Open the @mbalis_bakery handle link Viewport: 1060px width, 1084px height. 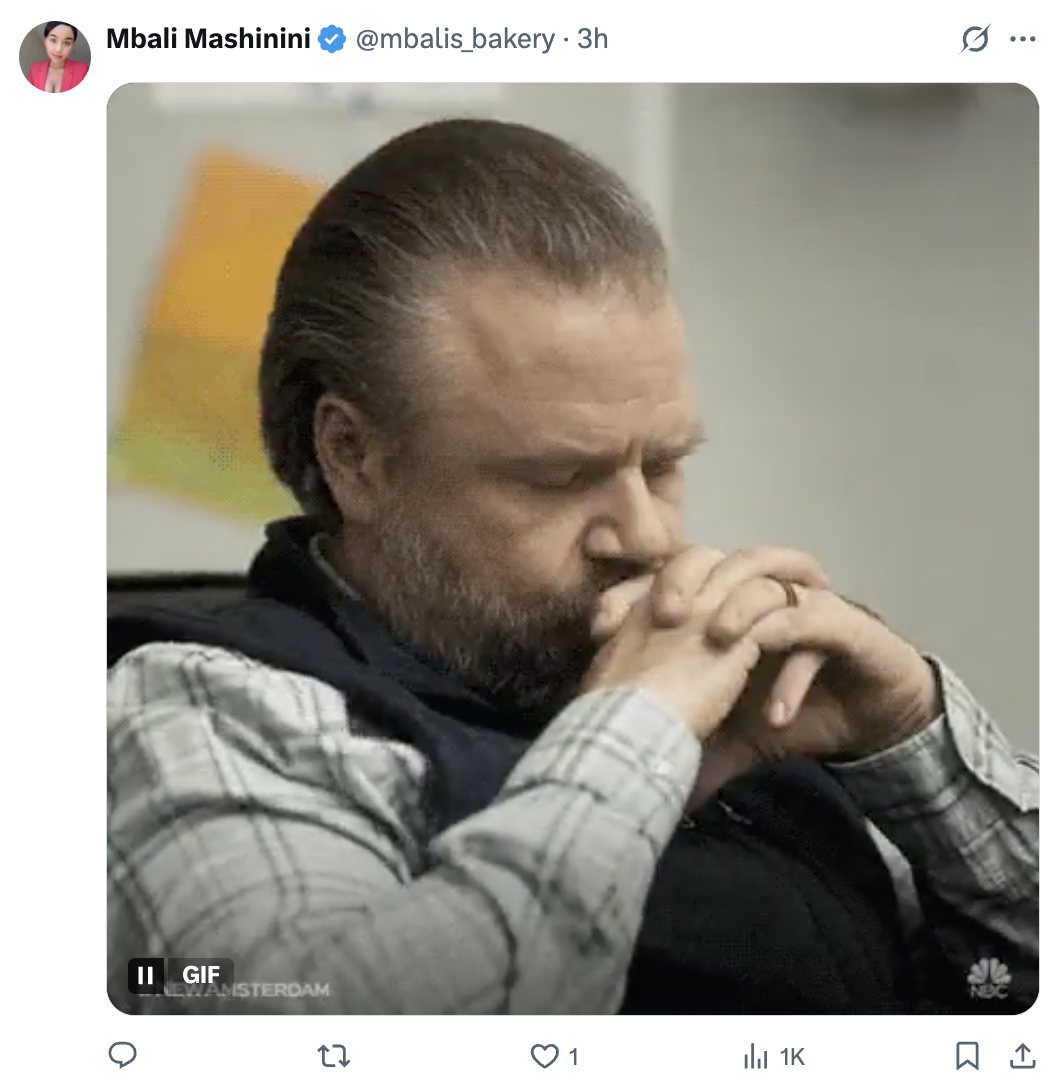(x=455, y=39)
